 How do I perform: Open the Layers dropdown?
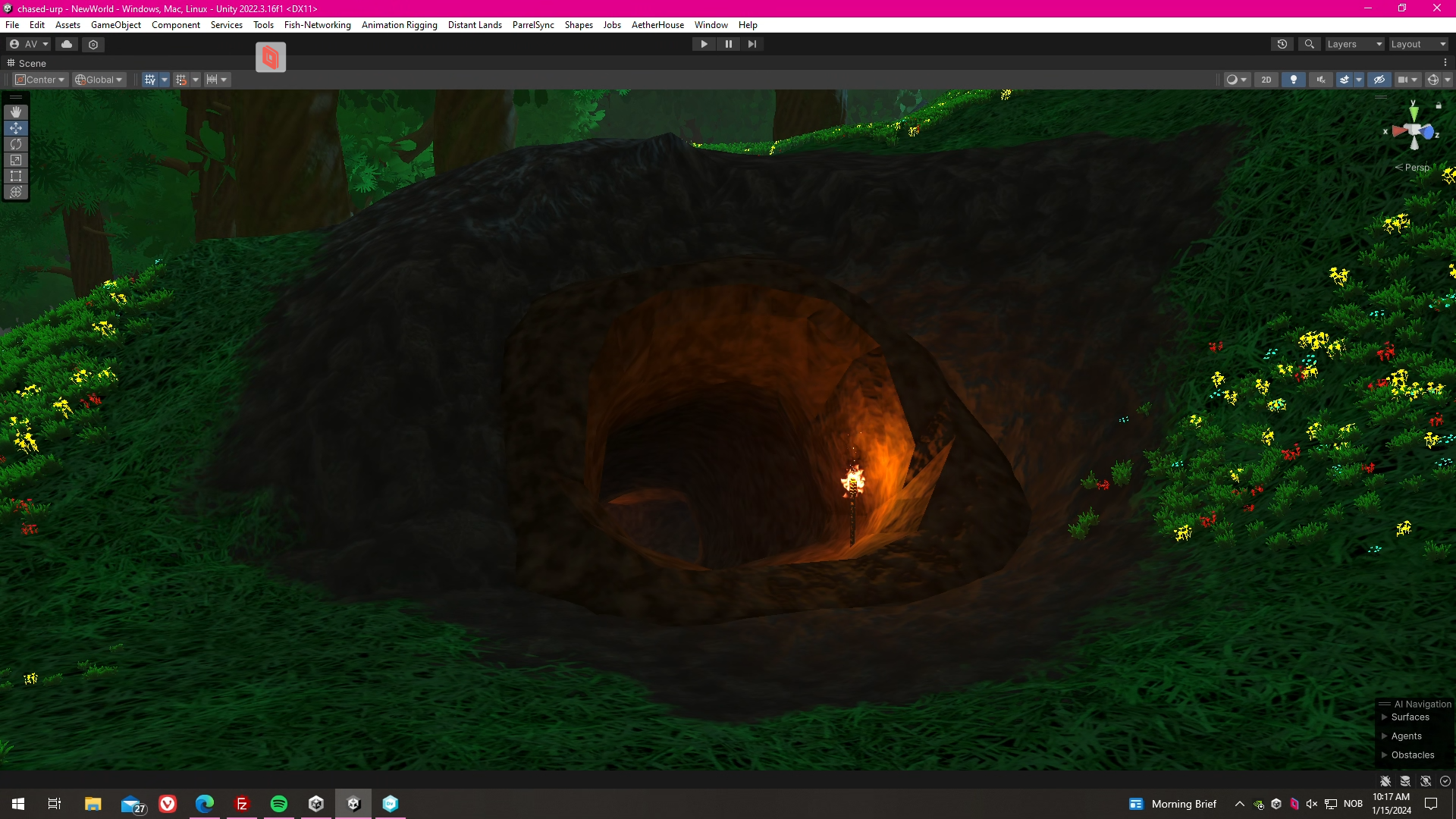point(1354,44)
